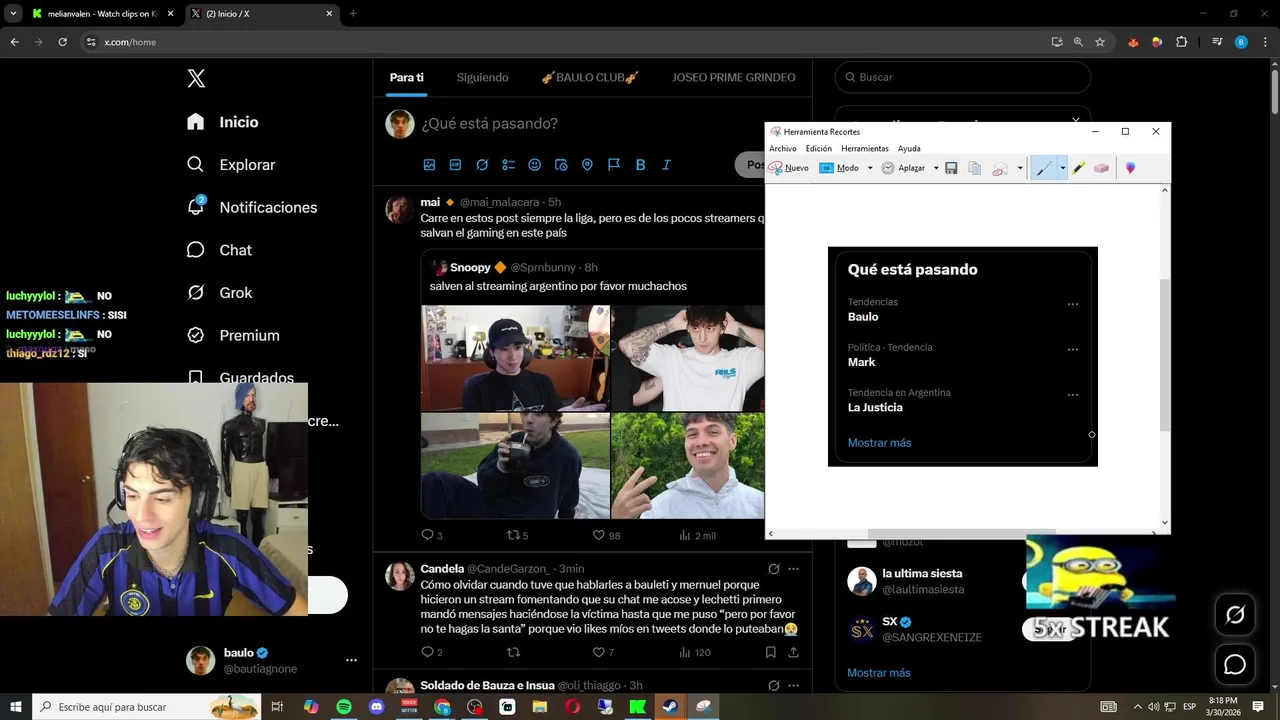The width and height of the screenshot is (1280, 720).
Task: Toggle italic formatting in composer
Action: 666,165
